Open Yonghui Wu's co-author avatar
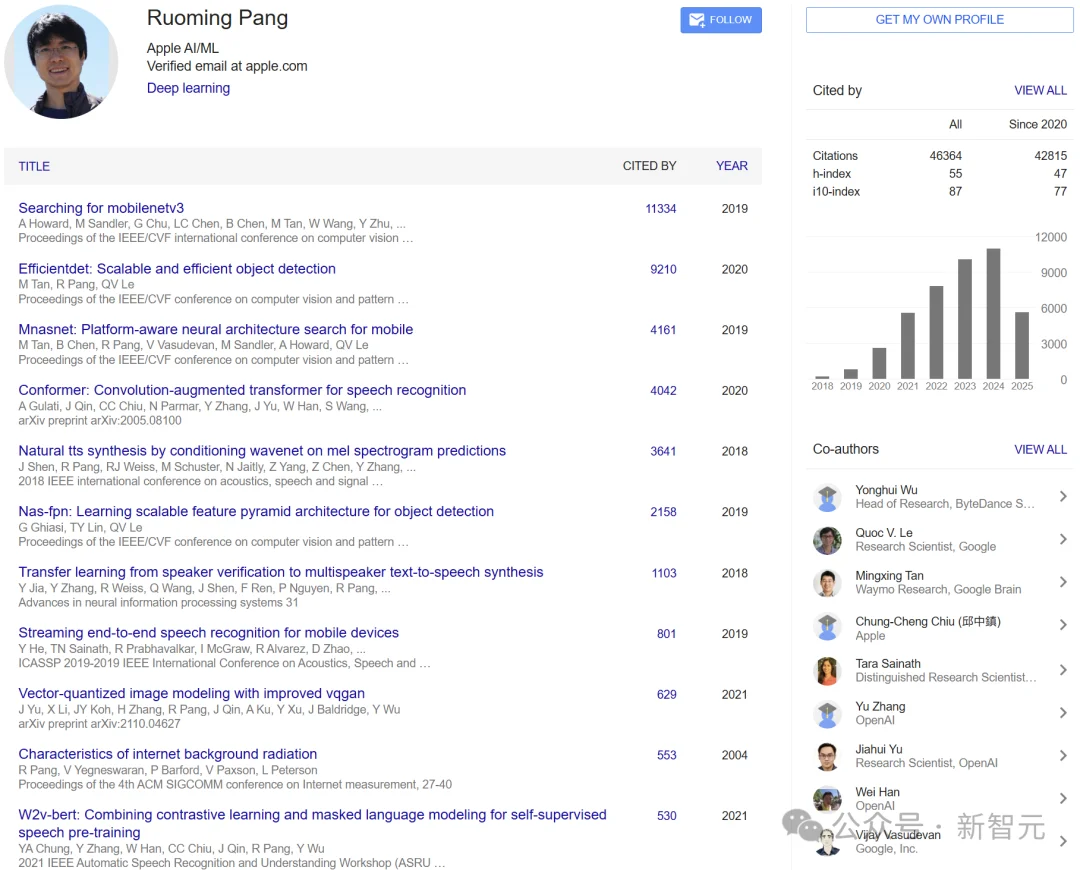The width and height of the screenshot is (1080, 870). click(x=827, y=498)
